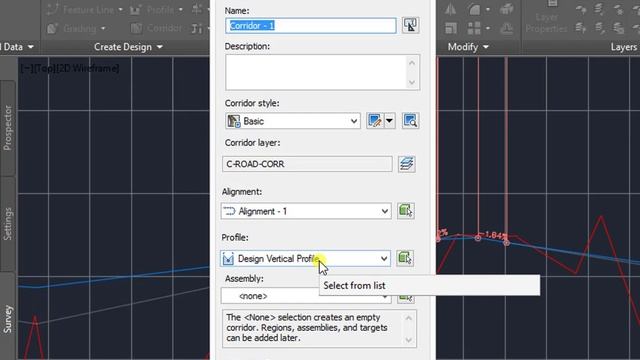Click the [Top] view control label
The image size is (640, 360).
tap(44, 69)
